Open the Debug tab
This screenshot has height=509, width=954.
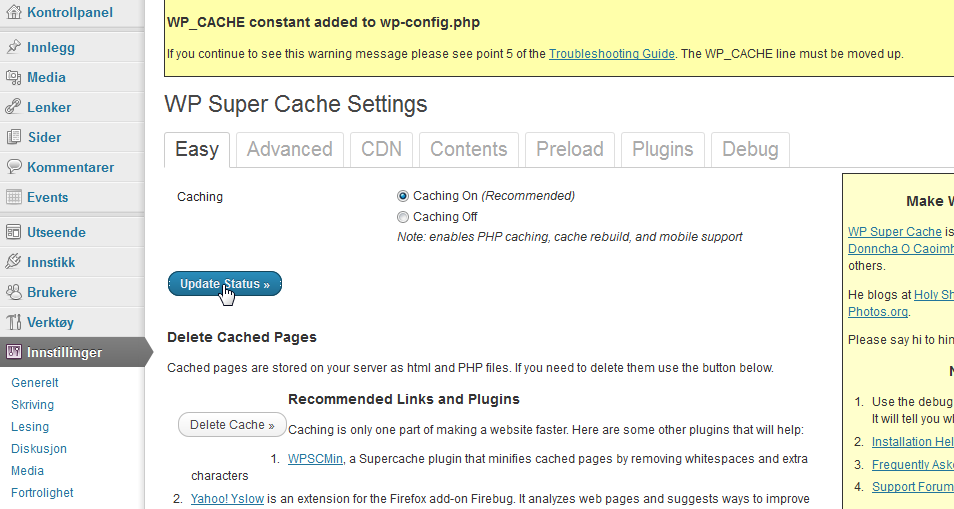[750, 150]
